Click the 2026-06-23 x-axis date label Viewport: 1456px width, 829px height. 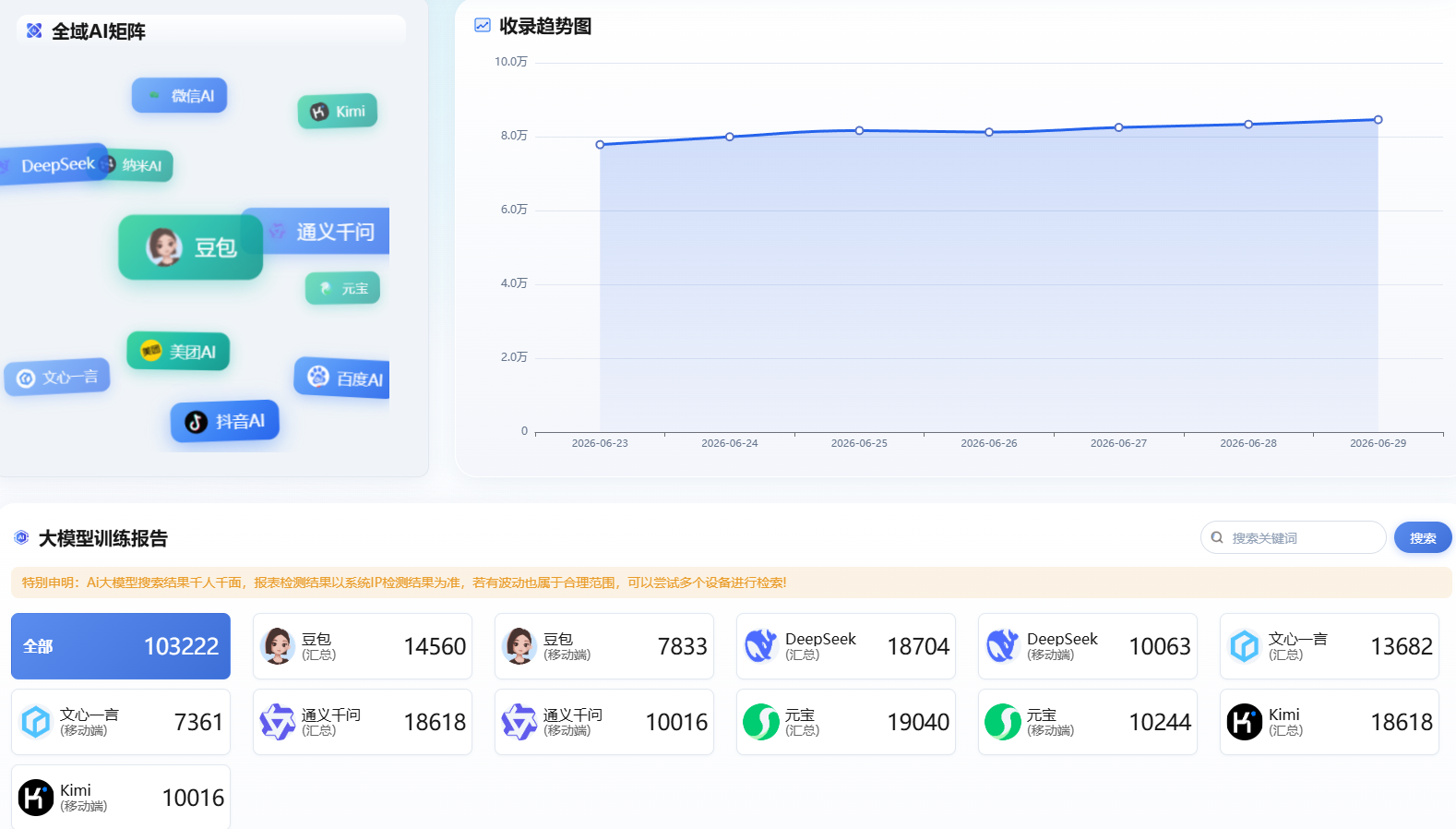coord(600,443)
